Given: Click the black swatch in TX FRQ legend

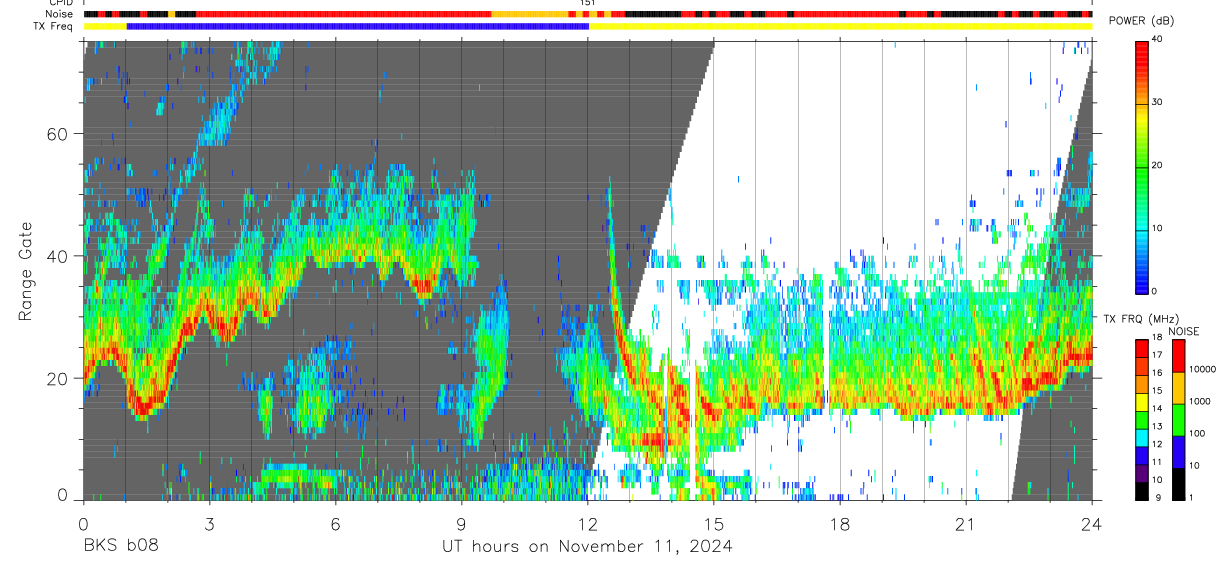Looking at the screenshot, I should click(1142, 491).
